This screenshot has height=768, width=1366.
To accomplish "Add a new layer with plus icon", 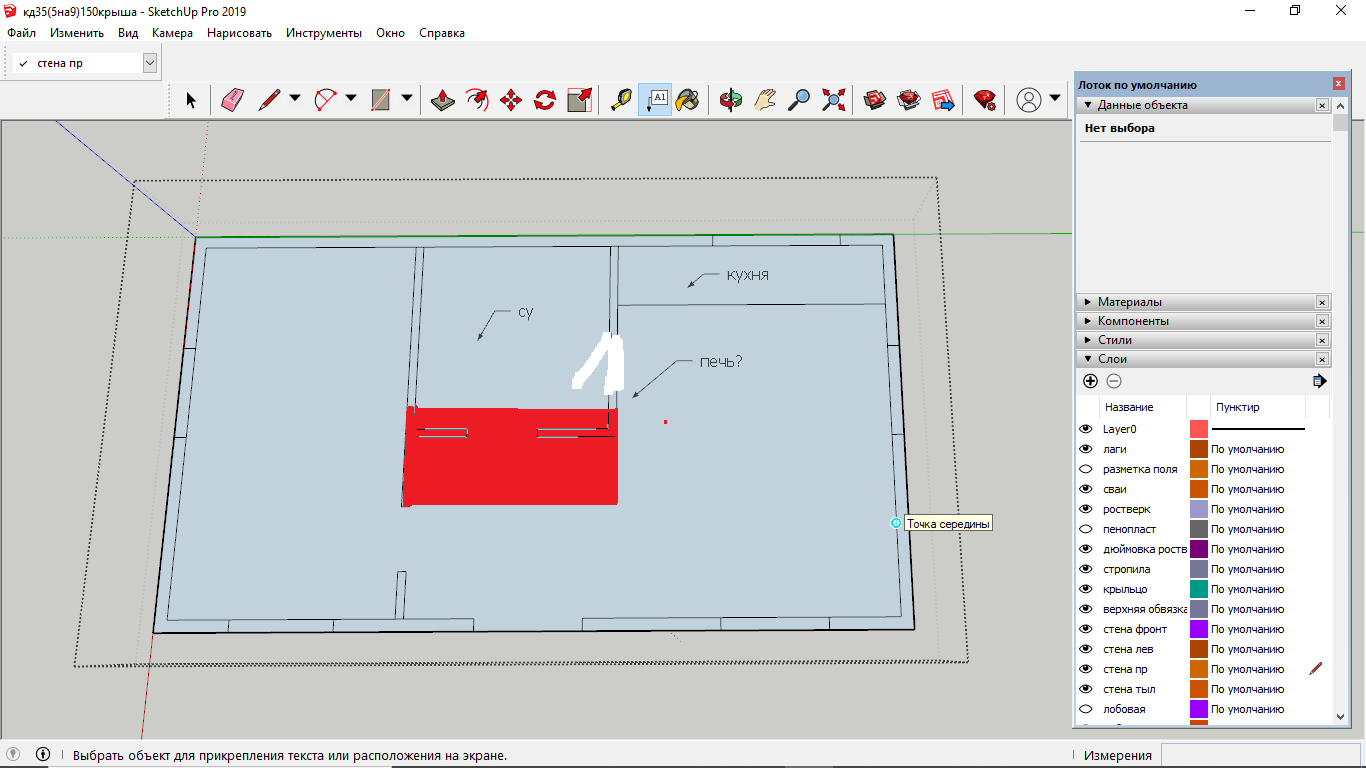I will [1090, 381].
